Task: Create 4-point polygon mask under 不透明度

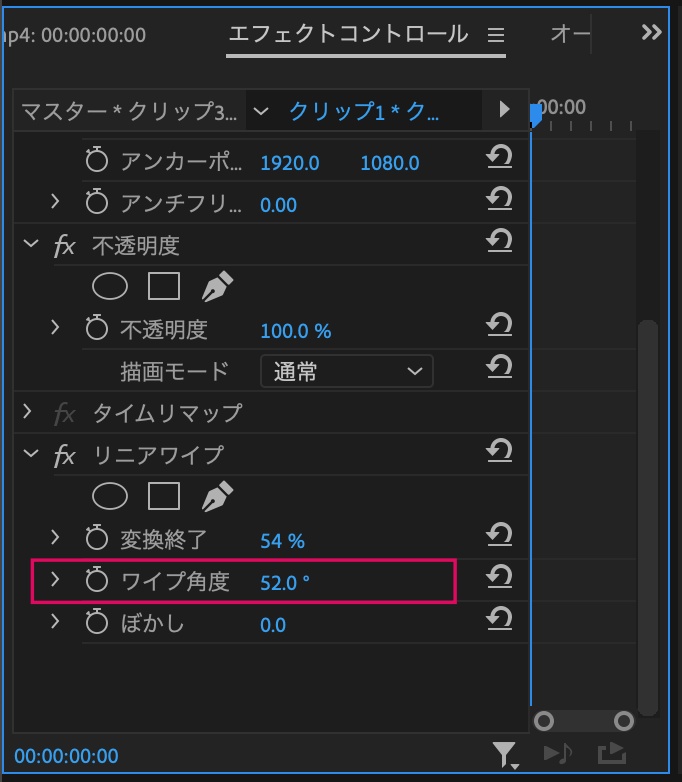Action: [164, 286]
